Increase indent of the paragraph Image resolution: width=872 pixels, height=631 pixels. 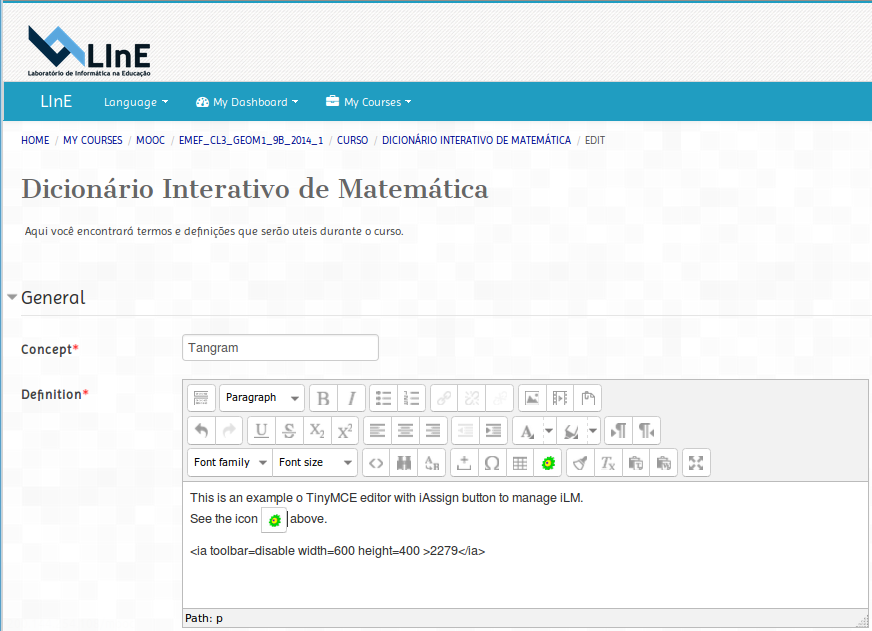[x=493, y=430]
